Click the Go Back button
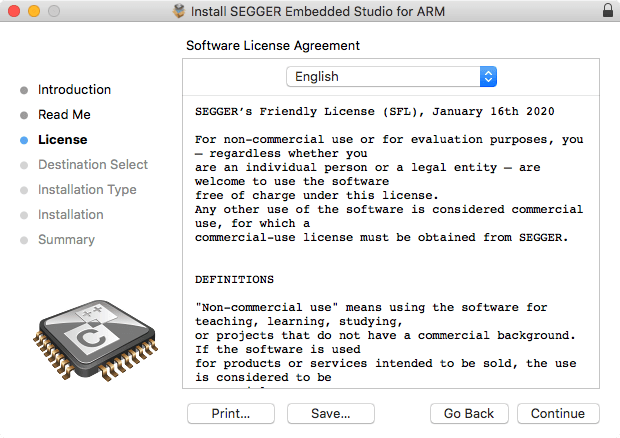620x438 pixels. 469,413
